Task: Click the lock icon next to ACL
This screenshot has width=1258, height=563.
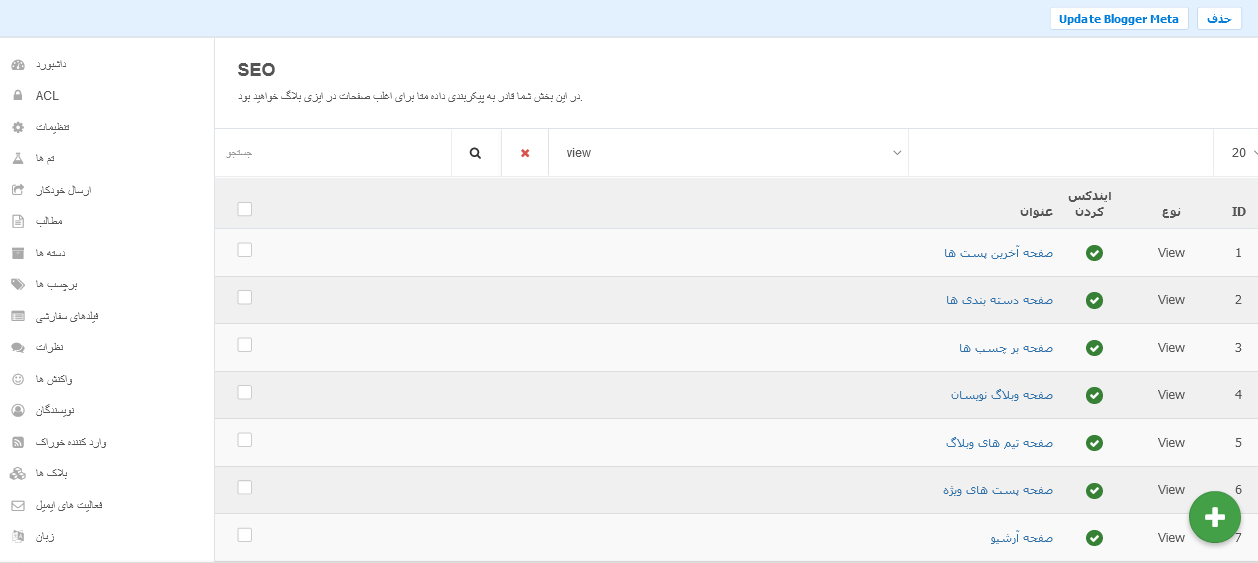Action: pos(18,96)
